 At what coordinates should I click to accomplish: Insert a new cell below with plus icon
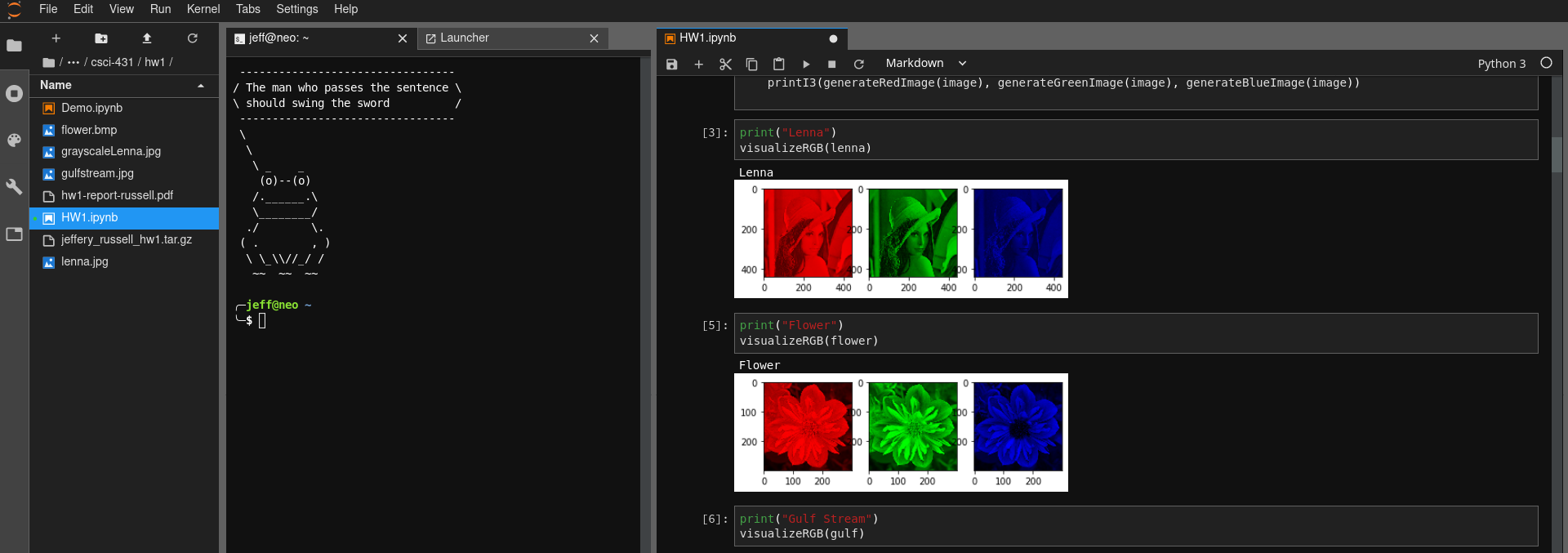coord(698,64)
